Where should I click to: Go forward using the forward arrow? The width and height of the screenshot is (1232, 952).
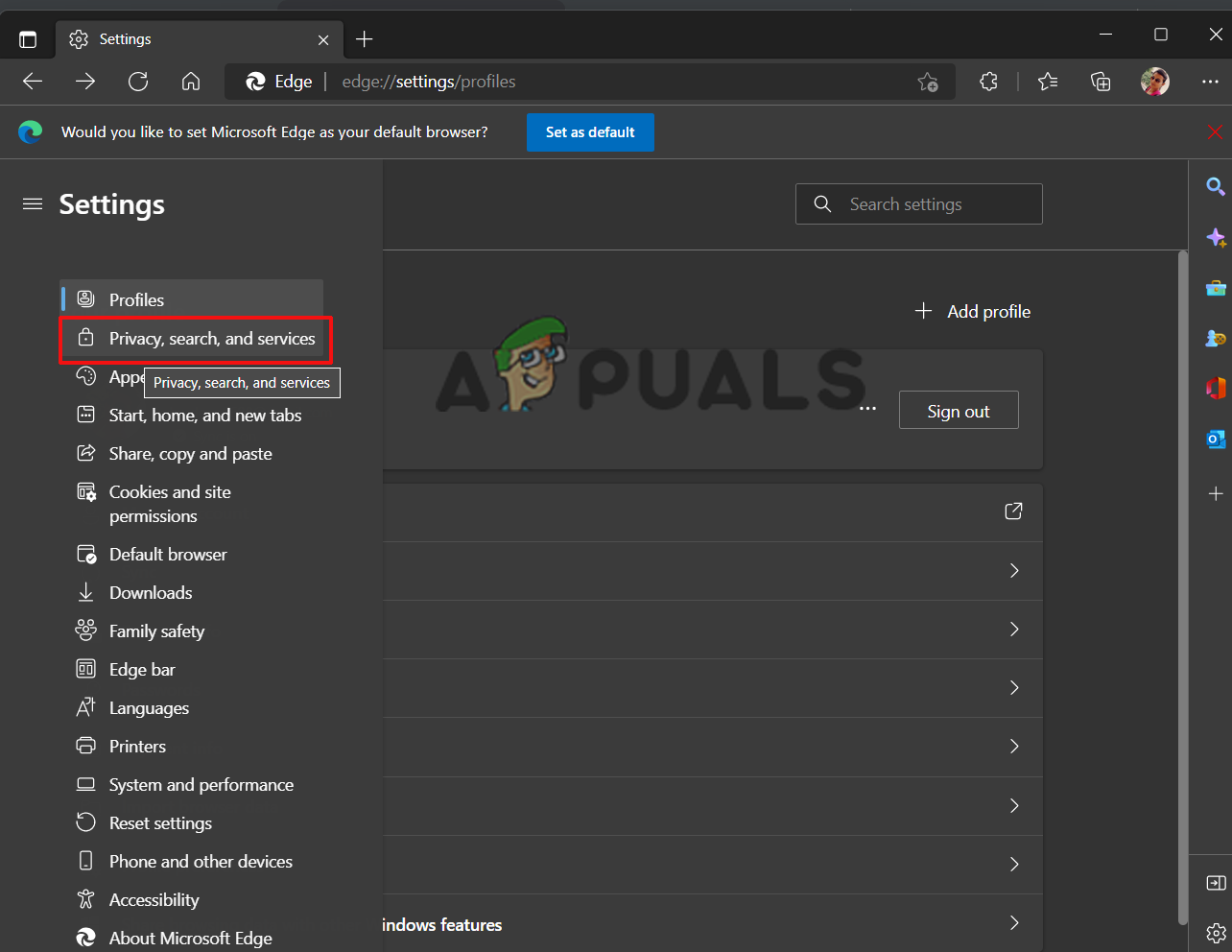pyautogui.click(x=85, y=82)
